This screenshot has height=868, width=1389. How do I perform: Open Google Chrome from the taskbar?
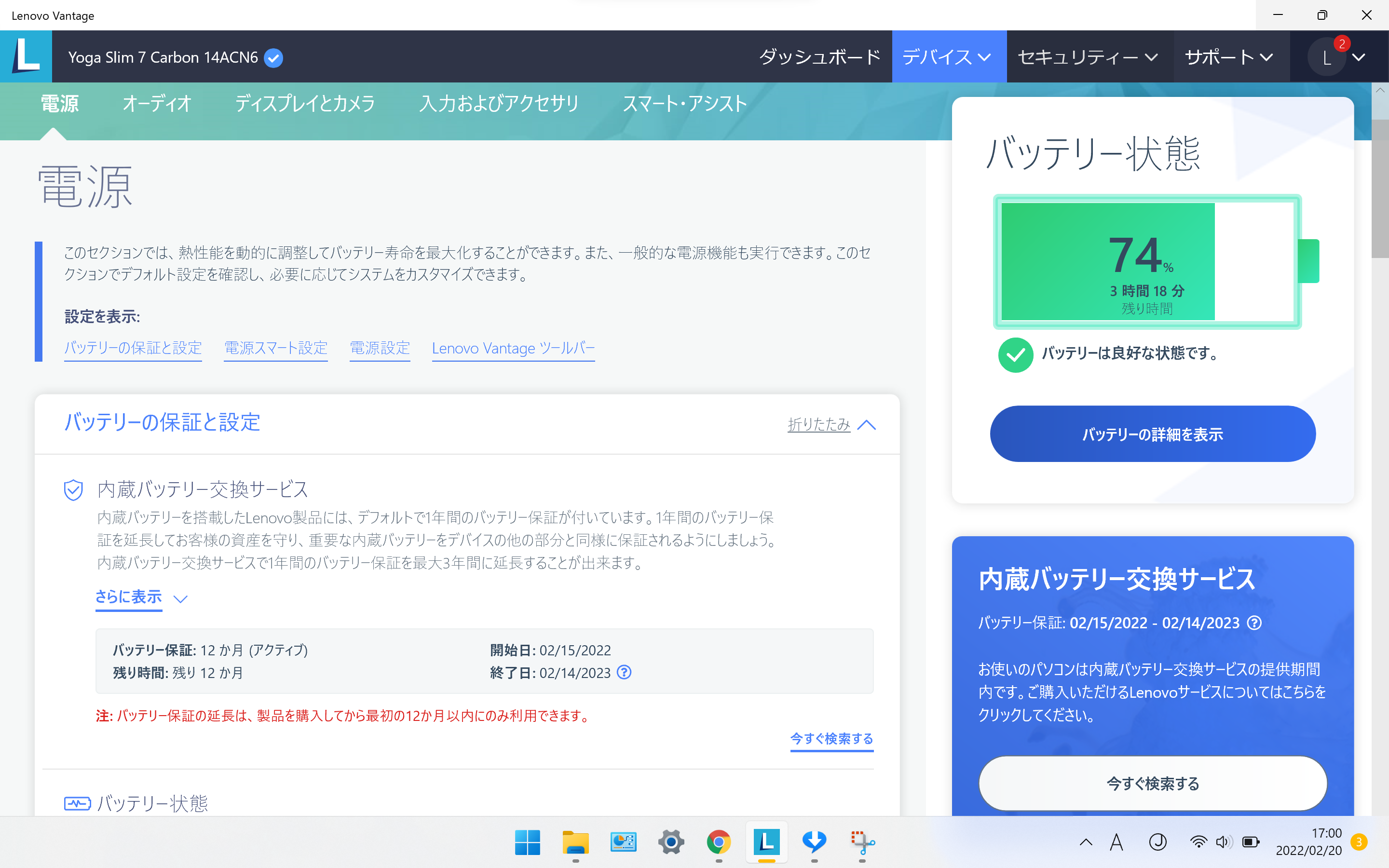[x=719, y=842]
